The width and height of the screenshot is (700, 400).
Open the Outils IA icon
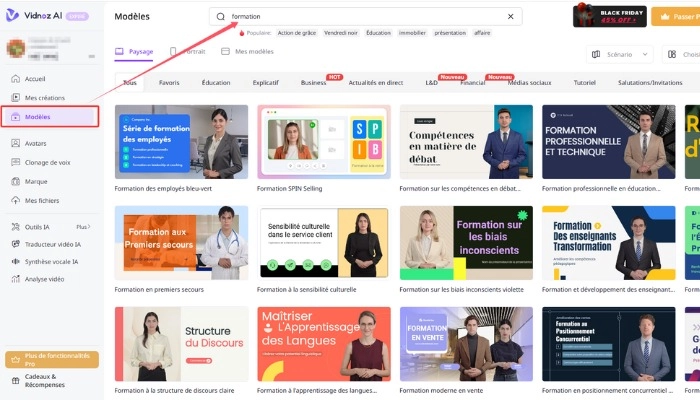click(x=16, y=227)
